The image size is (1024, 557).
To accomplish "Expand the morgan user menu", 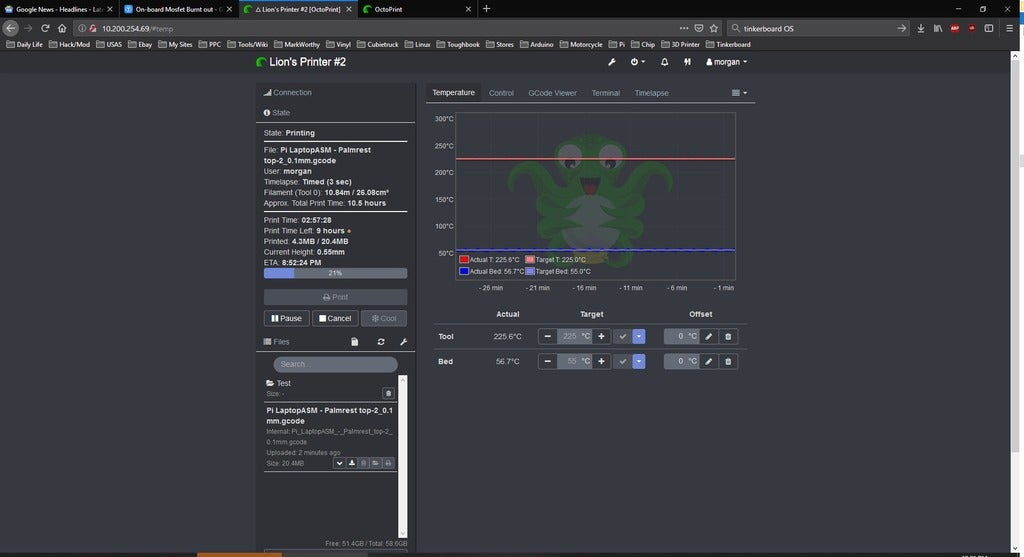I will 727,62.
